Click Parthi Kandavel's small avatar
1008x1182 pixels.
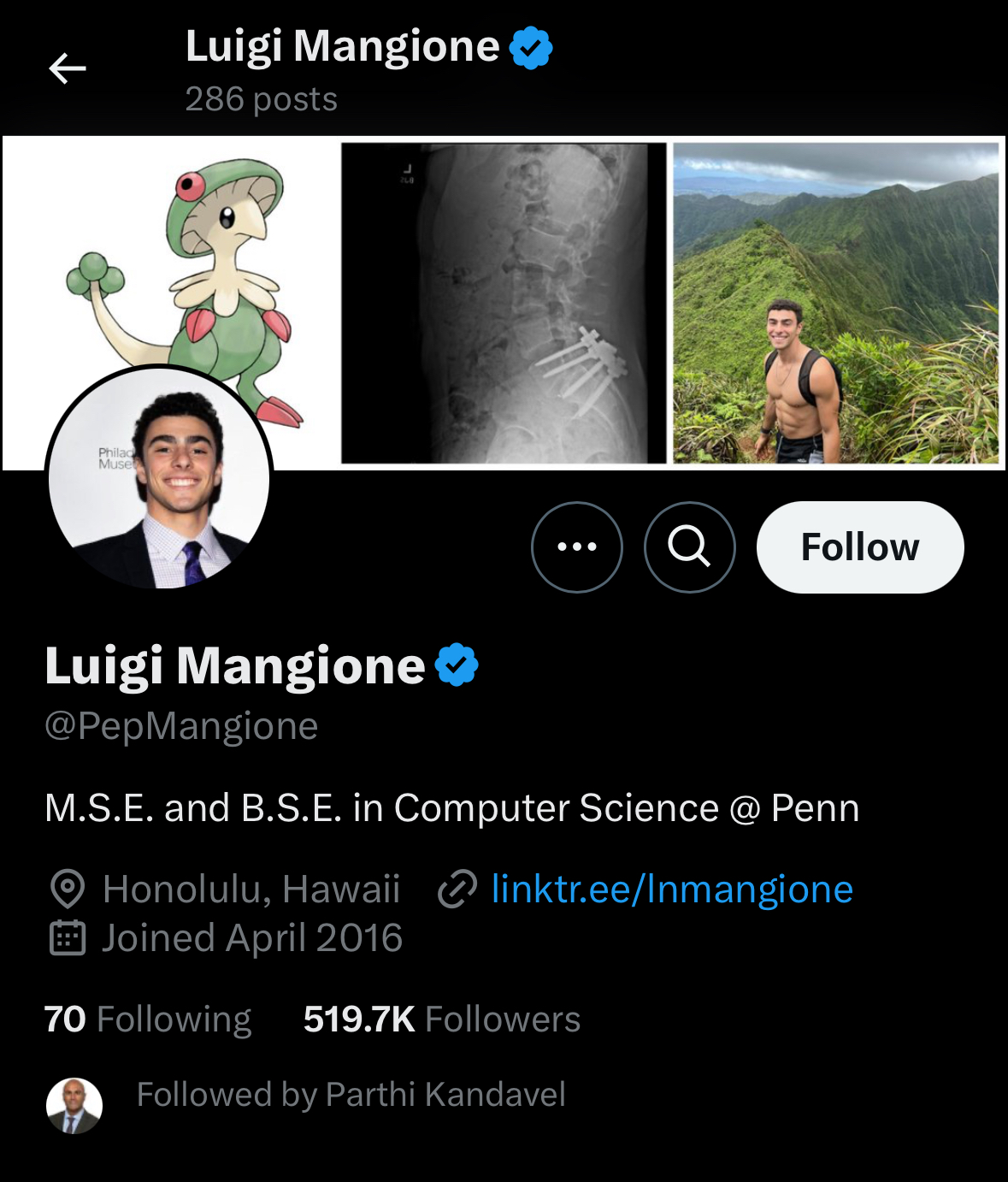[x=74, y=1105]
